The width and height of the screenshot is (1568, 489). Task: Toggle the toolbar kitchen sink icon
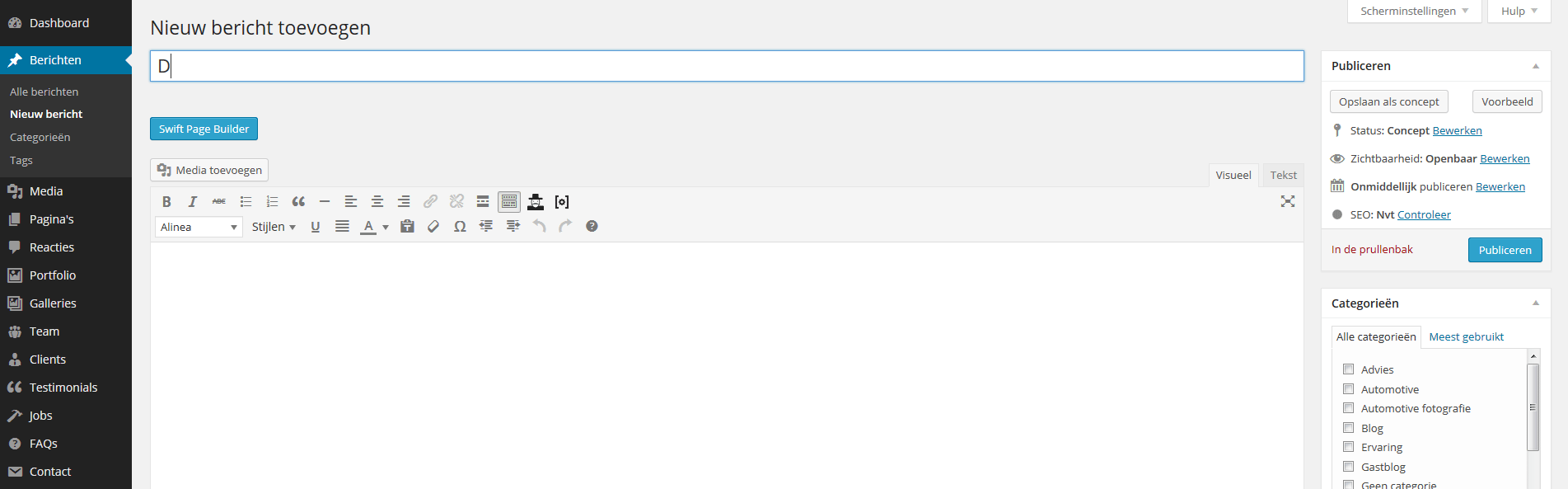click(509, 201)
